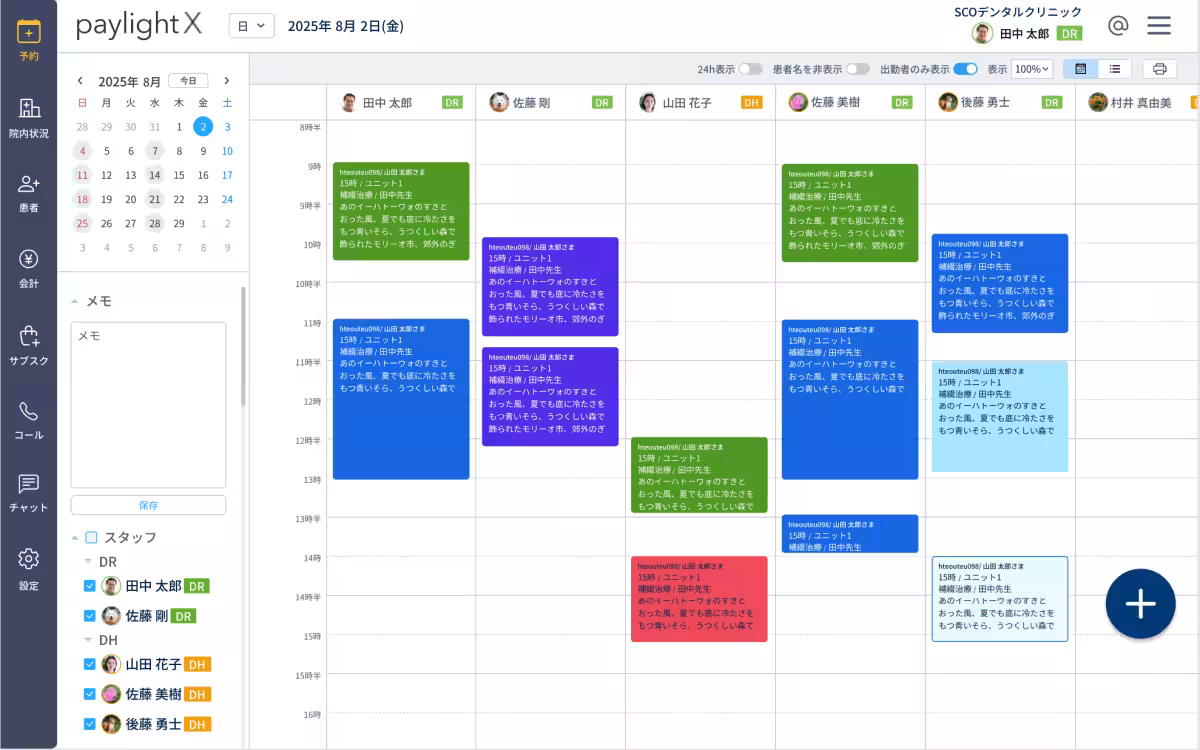Click the red appointment block

pyautogui.click(x=699, y=599)
